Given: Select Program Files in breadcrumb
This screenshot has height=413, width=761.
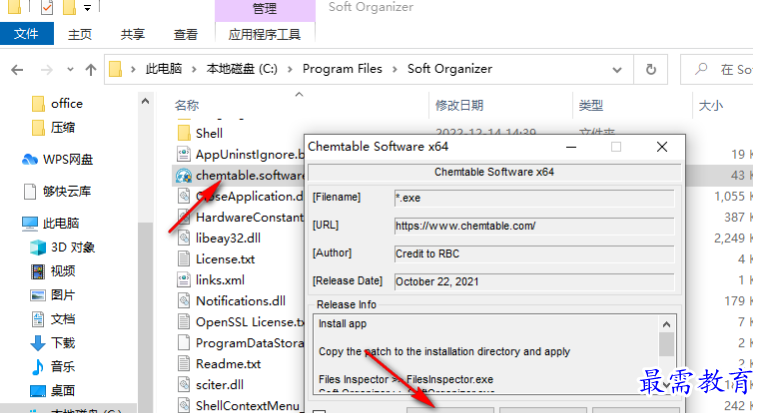Looking at the screenshot, I should pyautogui.click(x=342, y=69).
